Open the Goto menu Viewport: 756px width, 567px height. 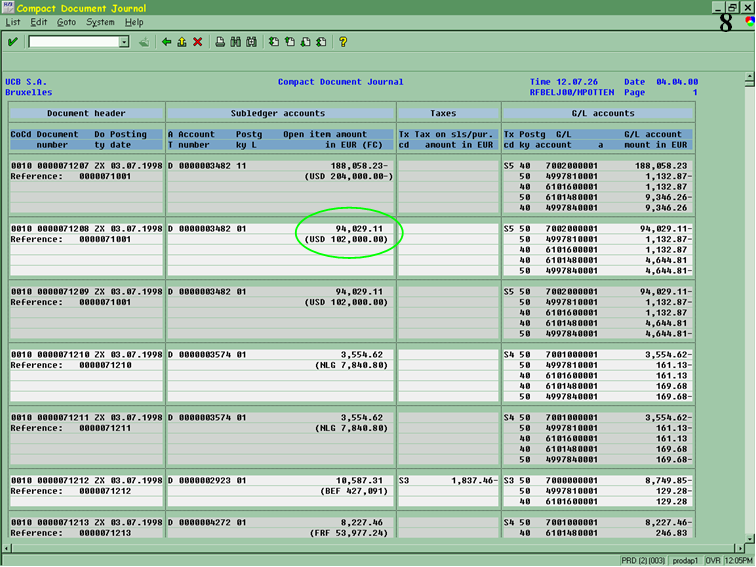tap(66, 22)
